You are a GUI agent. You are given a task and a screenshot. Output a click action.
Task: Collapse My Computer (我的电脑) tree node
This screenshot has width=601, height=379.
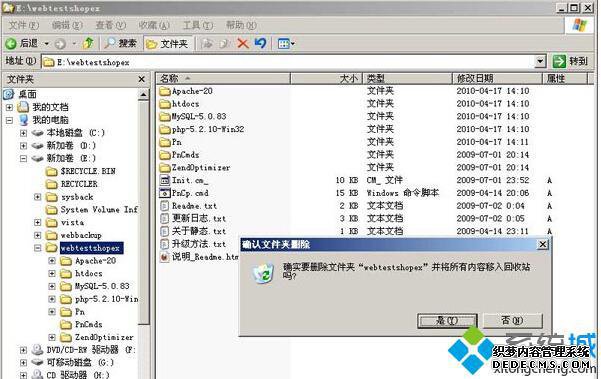10,120
